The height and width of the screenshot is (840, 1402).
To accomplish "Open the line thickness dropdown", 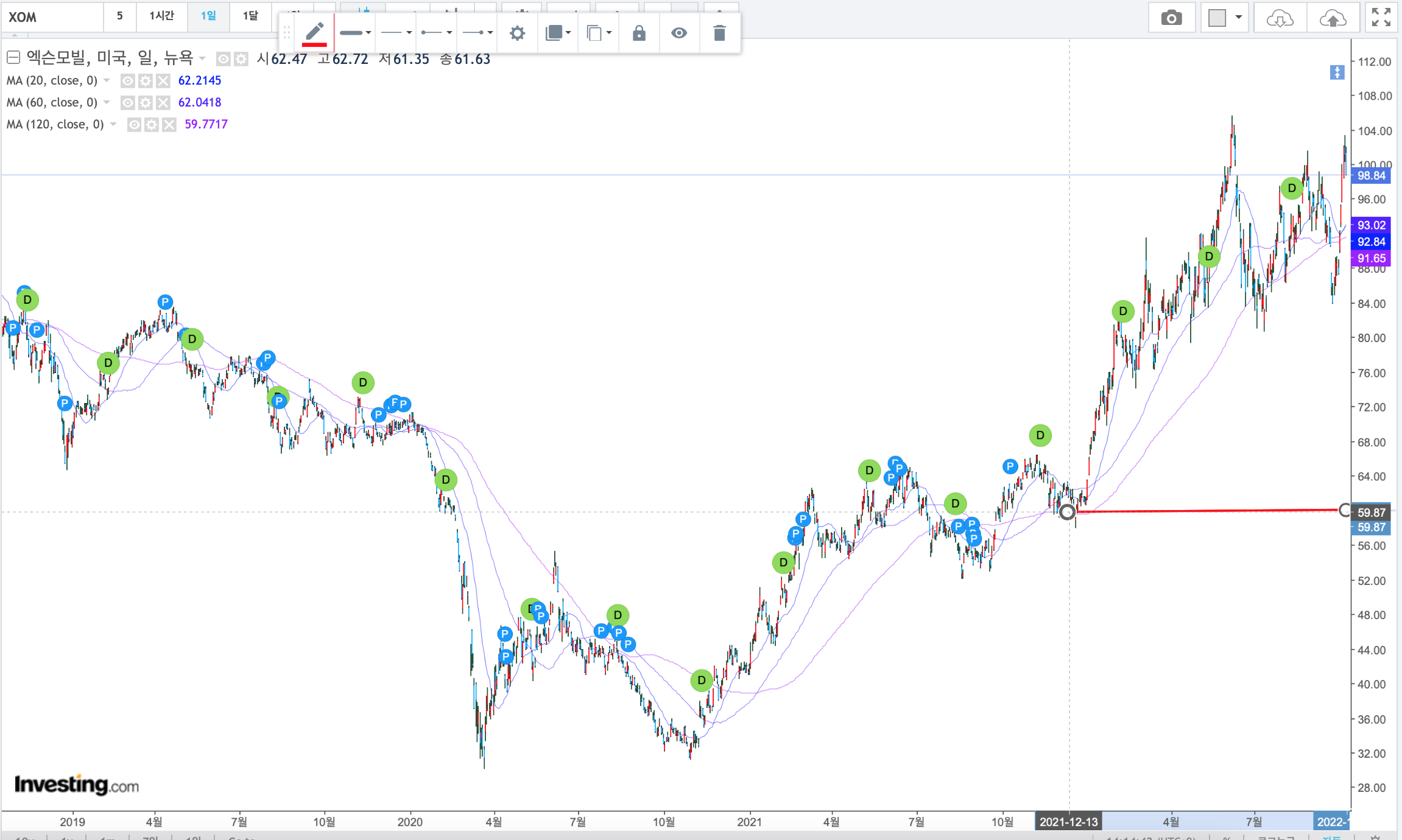I will point(356,33).
